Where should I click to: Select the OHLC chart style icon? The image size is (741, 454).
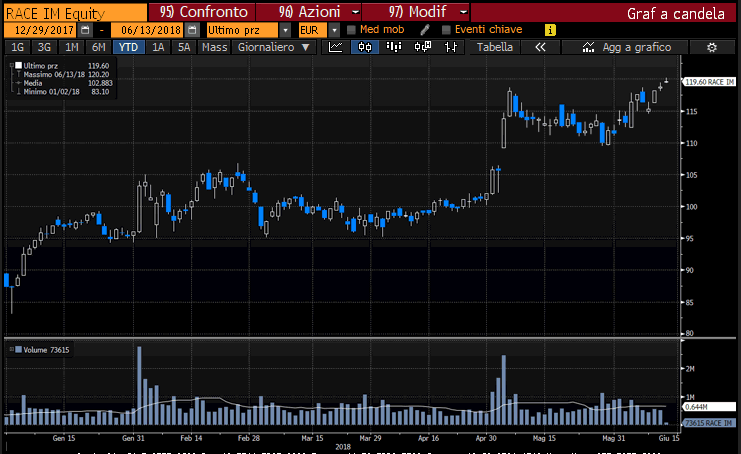451,47
